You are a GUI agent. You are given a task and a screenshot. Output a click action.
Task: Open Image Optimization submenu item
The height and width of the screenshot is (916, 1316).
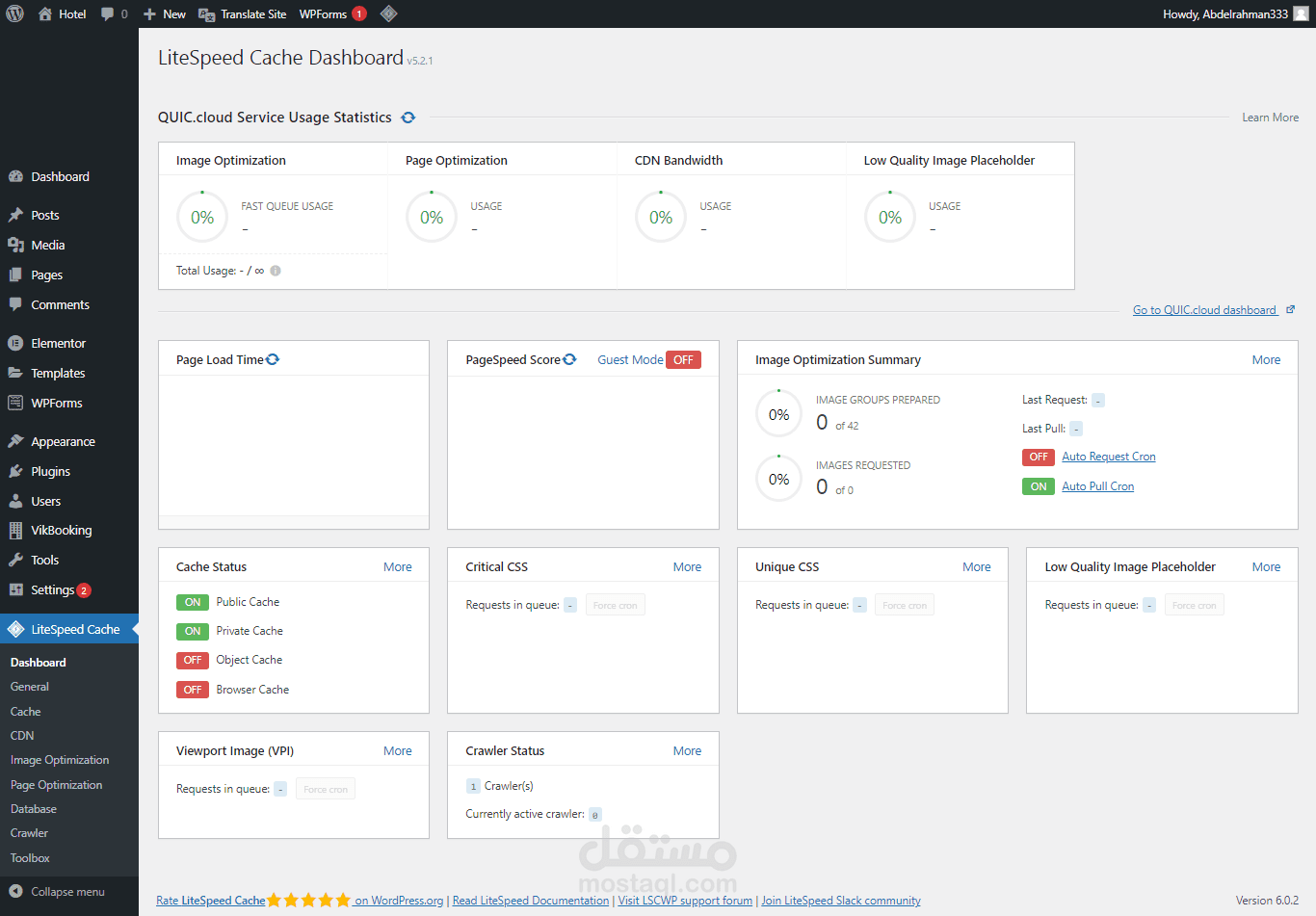(x=60, y=760)
